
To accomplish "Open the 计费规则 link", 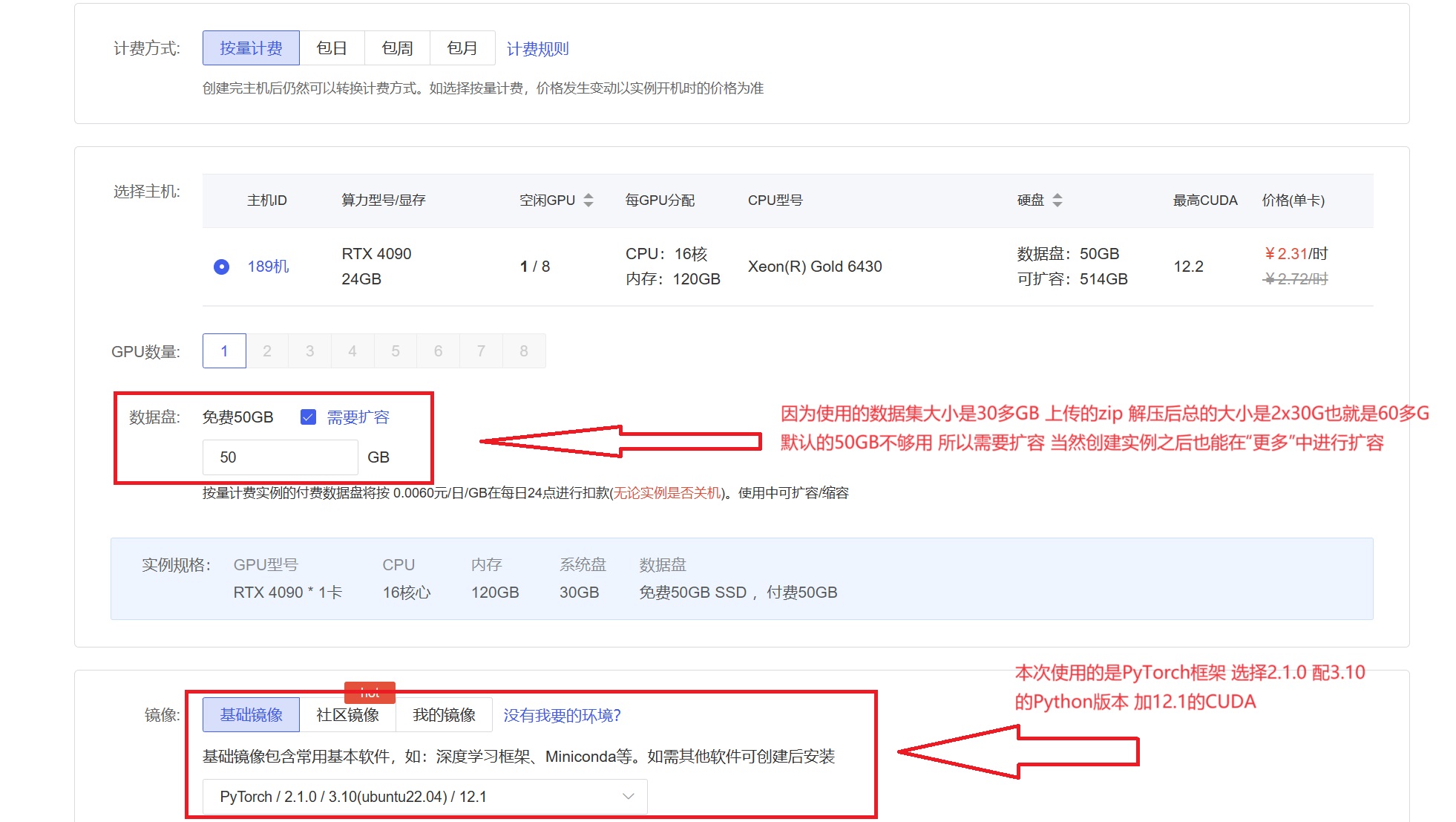I will (537, 49).
